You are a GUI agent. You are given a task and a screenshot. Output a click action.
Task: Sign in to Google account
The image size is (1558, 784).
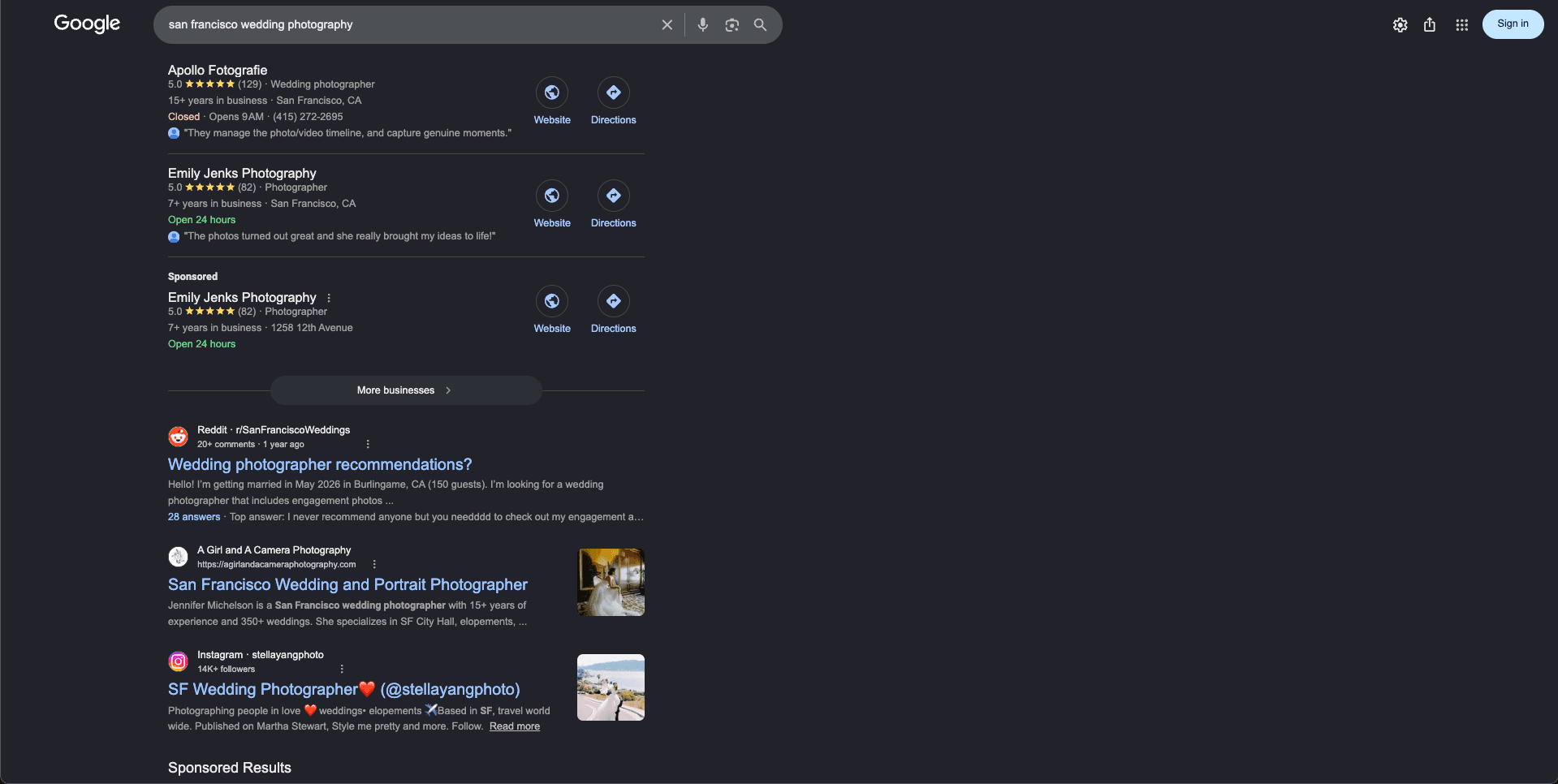[1513, 24]
